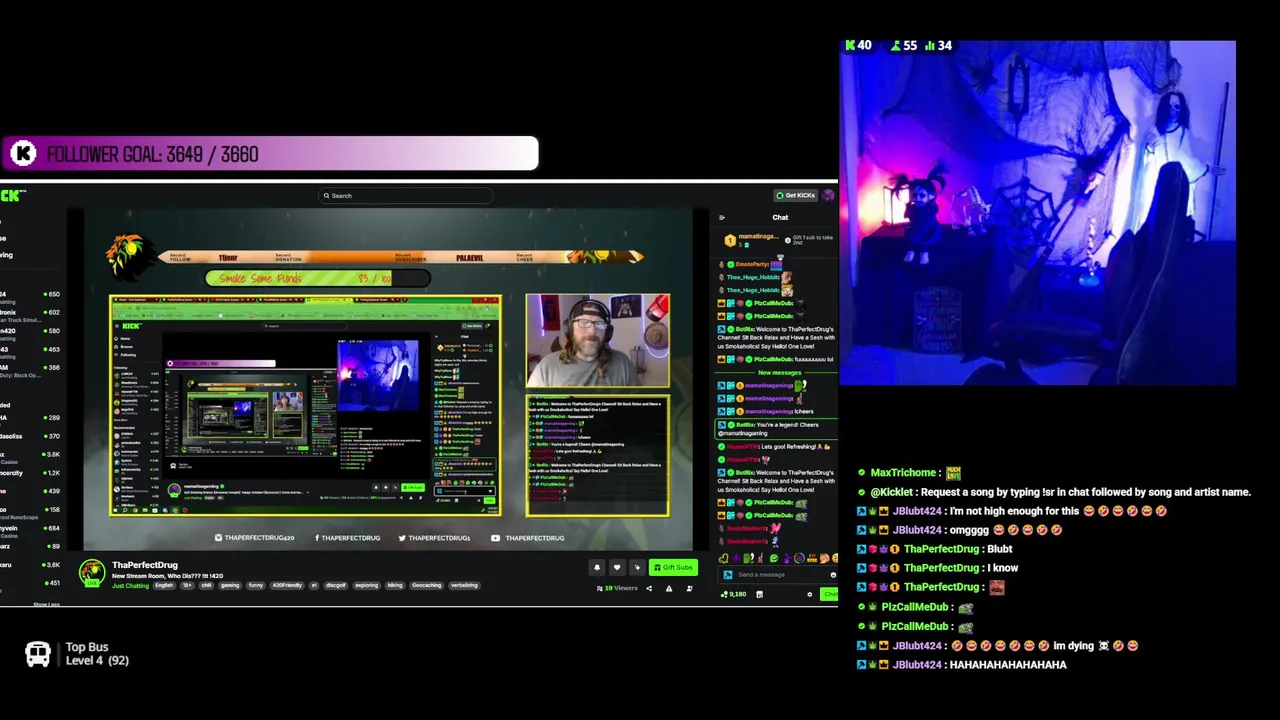
Task: Open chat settings gear icon
Action: [810, 594]
